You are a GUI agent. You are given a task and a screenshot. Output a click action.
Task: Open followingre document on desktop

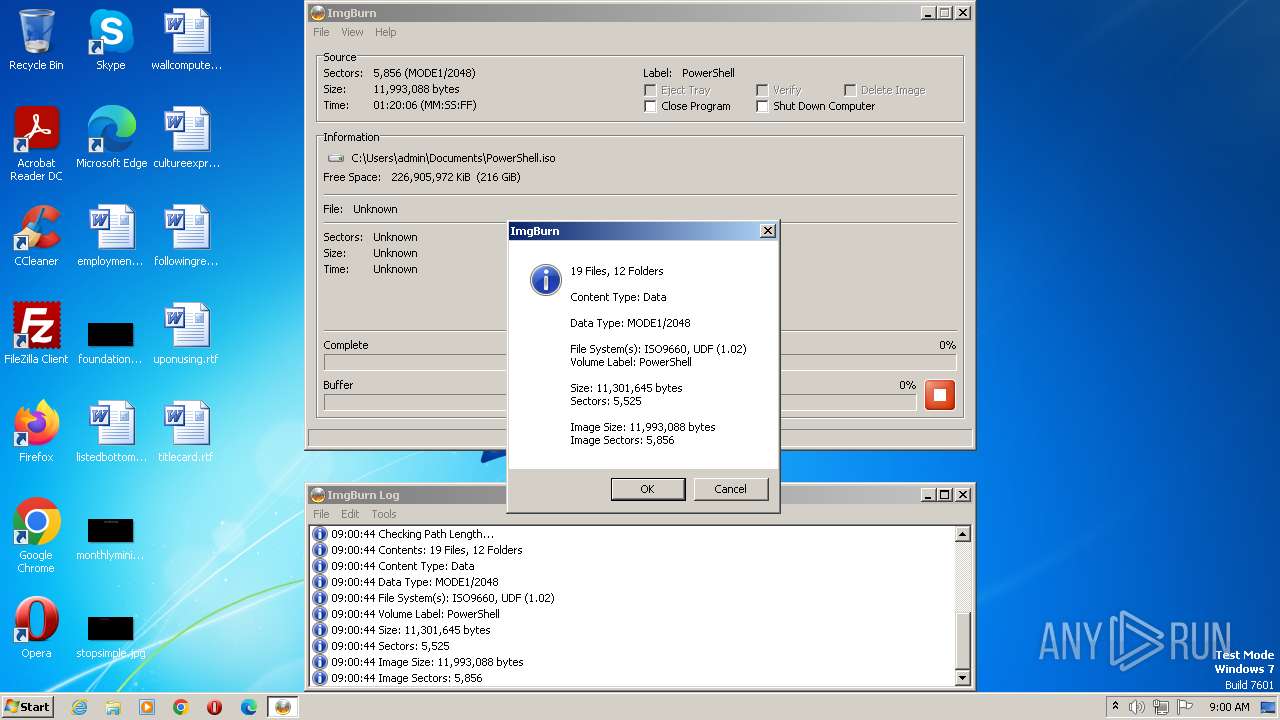pyautogui.click(x=186, y=236)
